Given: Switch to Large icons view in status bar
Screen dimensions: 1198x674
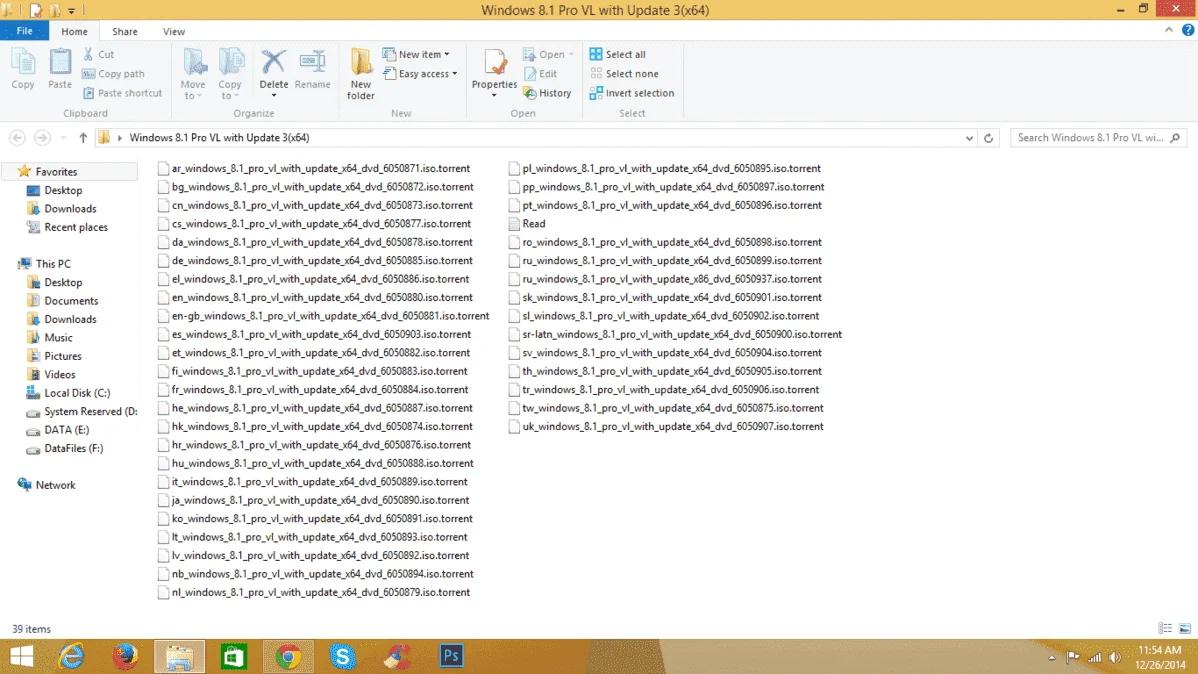Looking at the screenshot, I should point(1184,628).
